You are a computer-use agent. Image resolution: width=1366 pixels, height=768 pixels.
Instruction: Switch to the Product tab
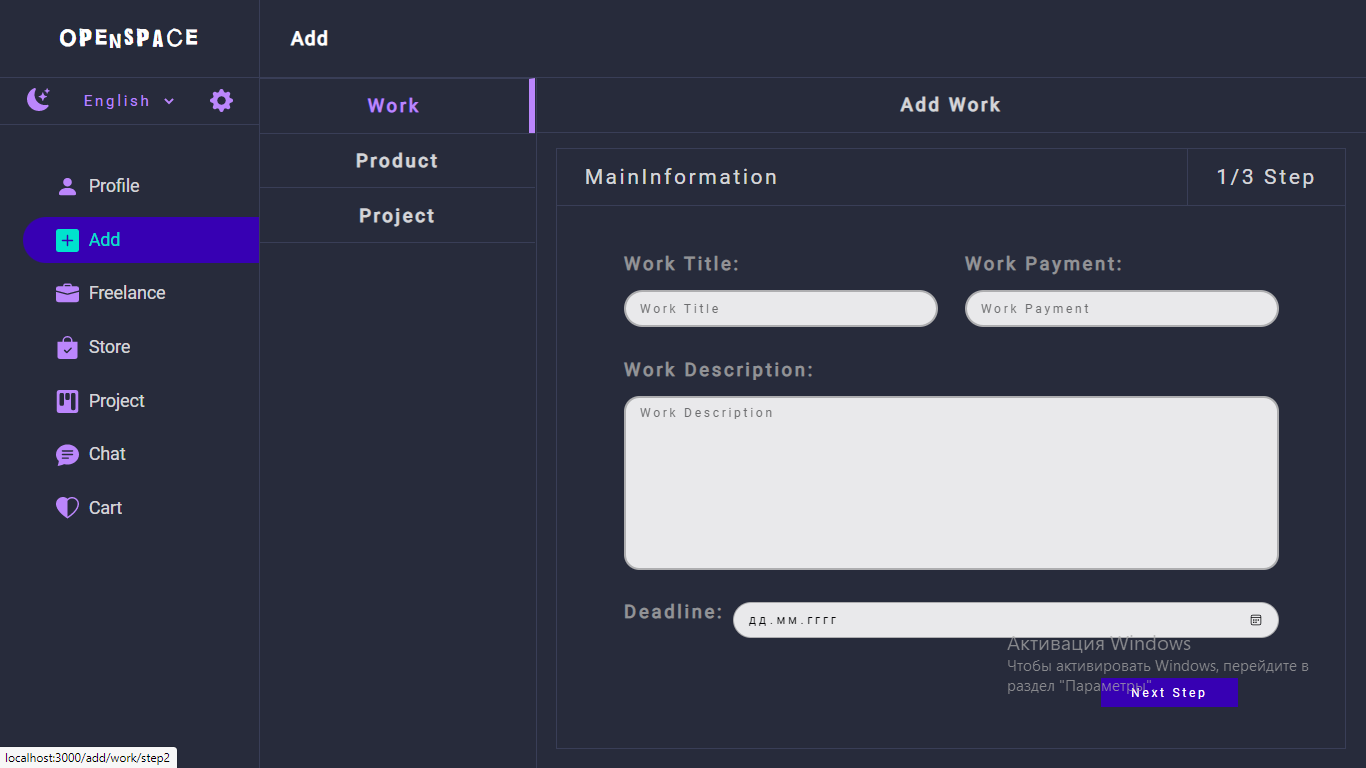pos(397,161)
